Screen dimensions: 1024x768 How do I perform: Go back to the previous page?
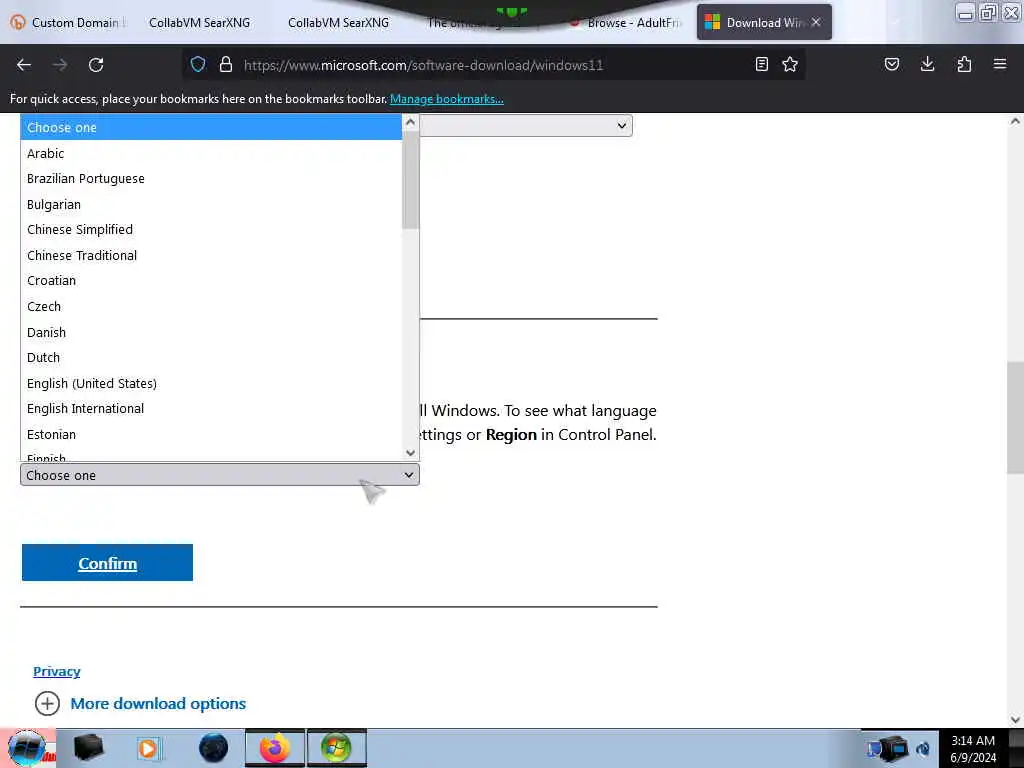pos(24,65)
